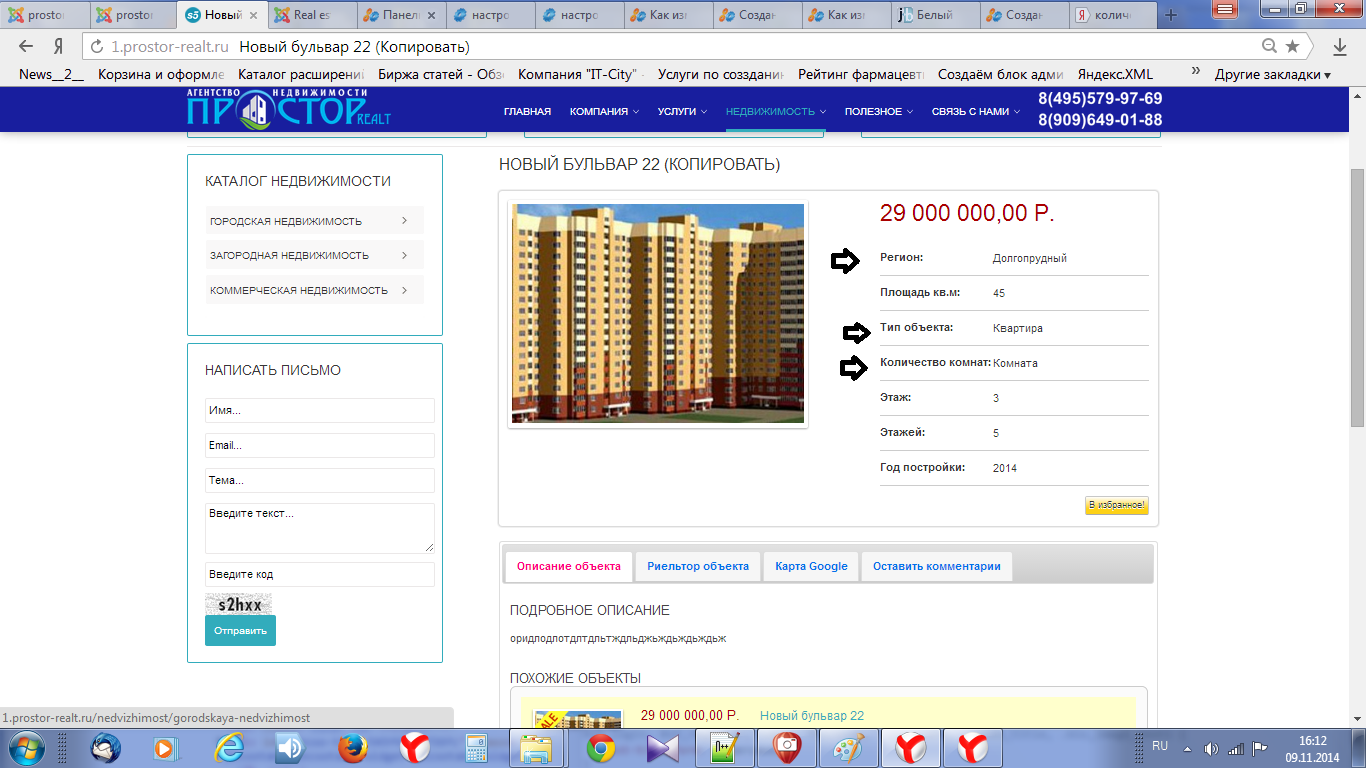Open the Карта Google tab
The image size is (1366, 768).
pyautogui.click(x=811, y=566)
